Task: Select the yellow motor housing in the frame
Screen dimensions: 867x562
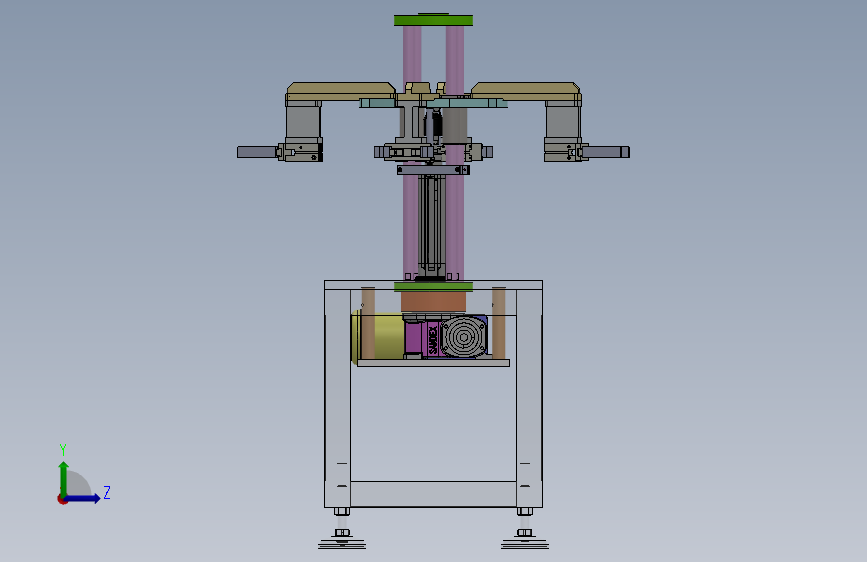Action: click(x=378, y=337)
